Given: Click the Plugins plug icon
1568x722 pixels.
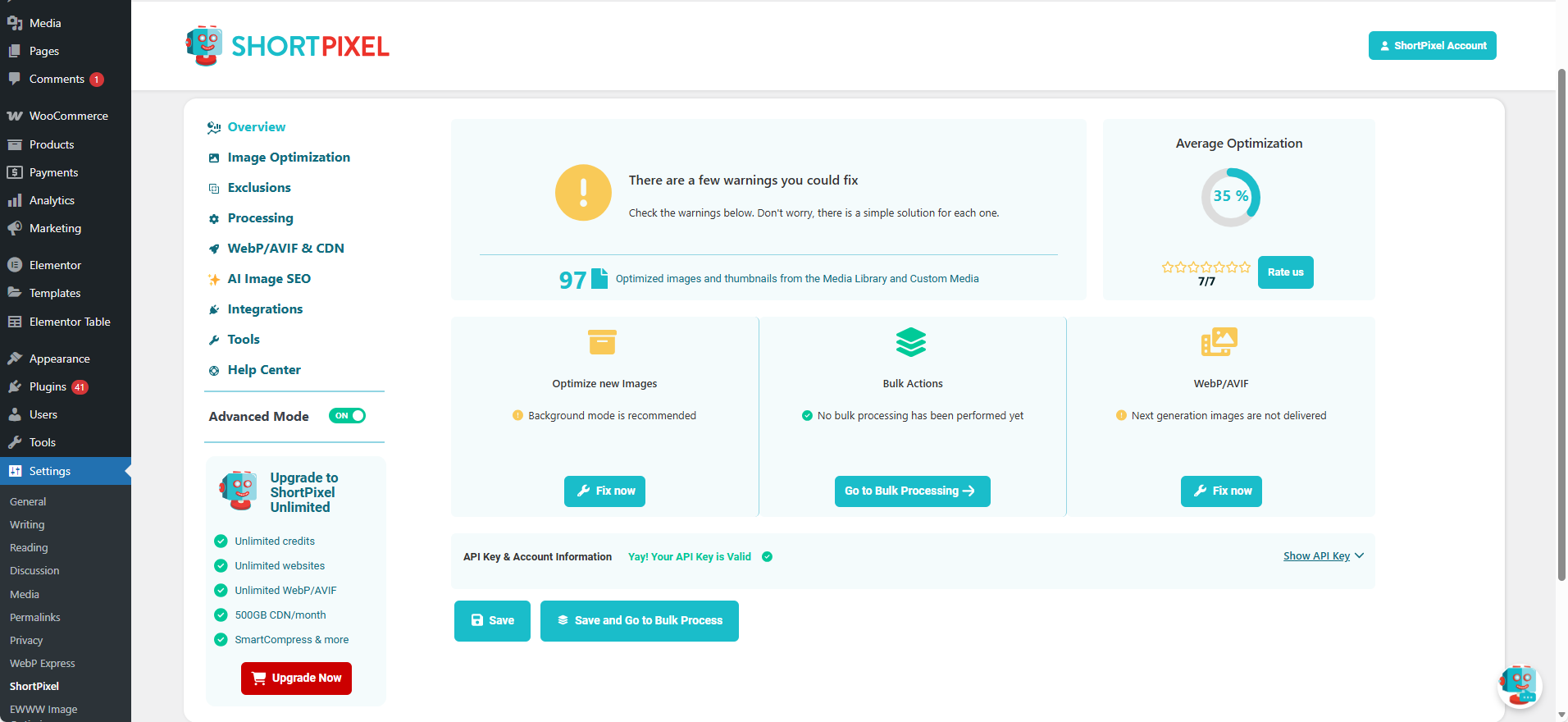Looking at the screenshot, I should (x=15, y=386).
